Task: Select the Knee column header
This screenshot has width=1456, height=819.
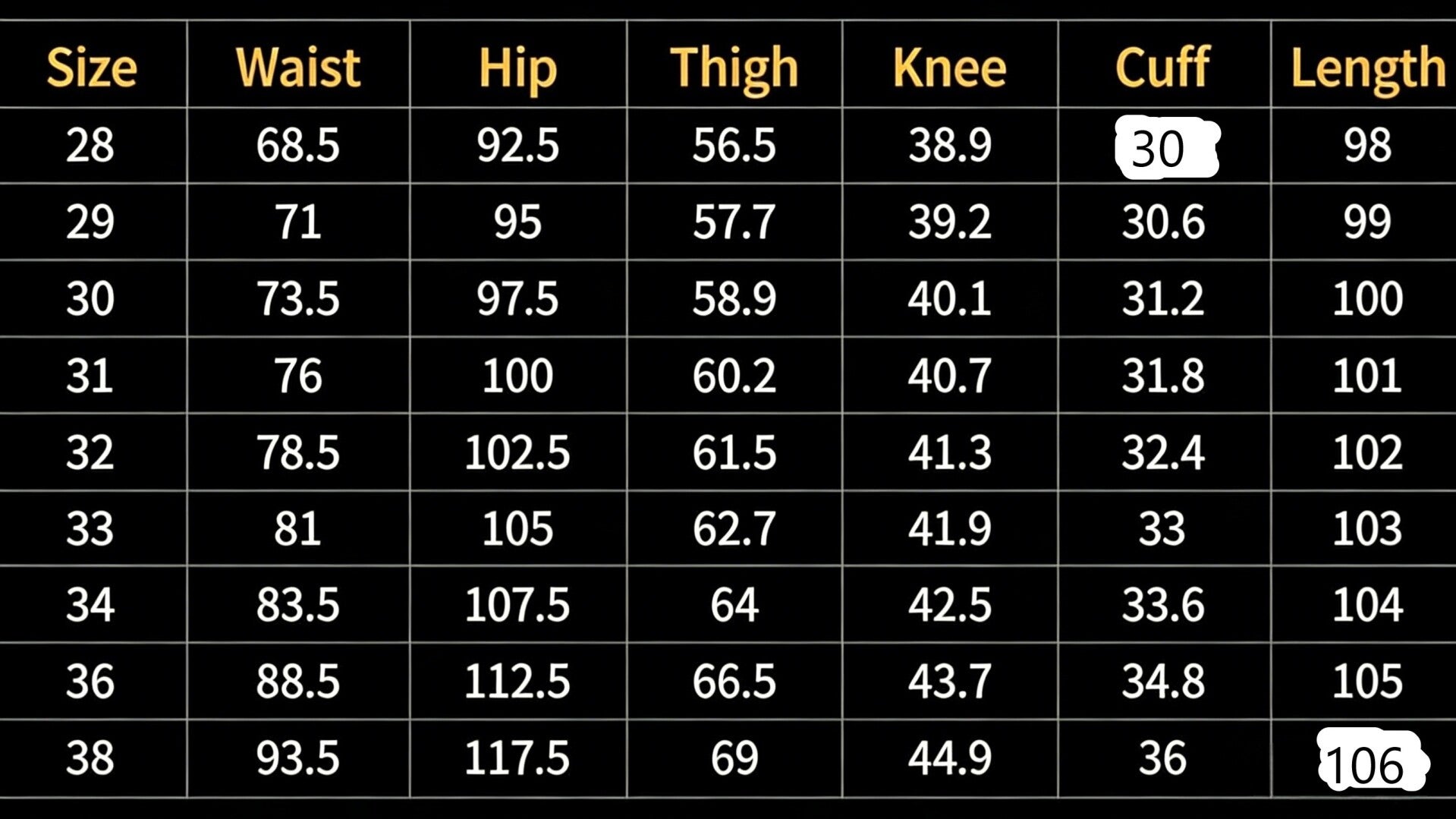Action: point(949,68)
